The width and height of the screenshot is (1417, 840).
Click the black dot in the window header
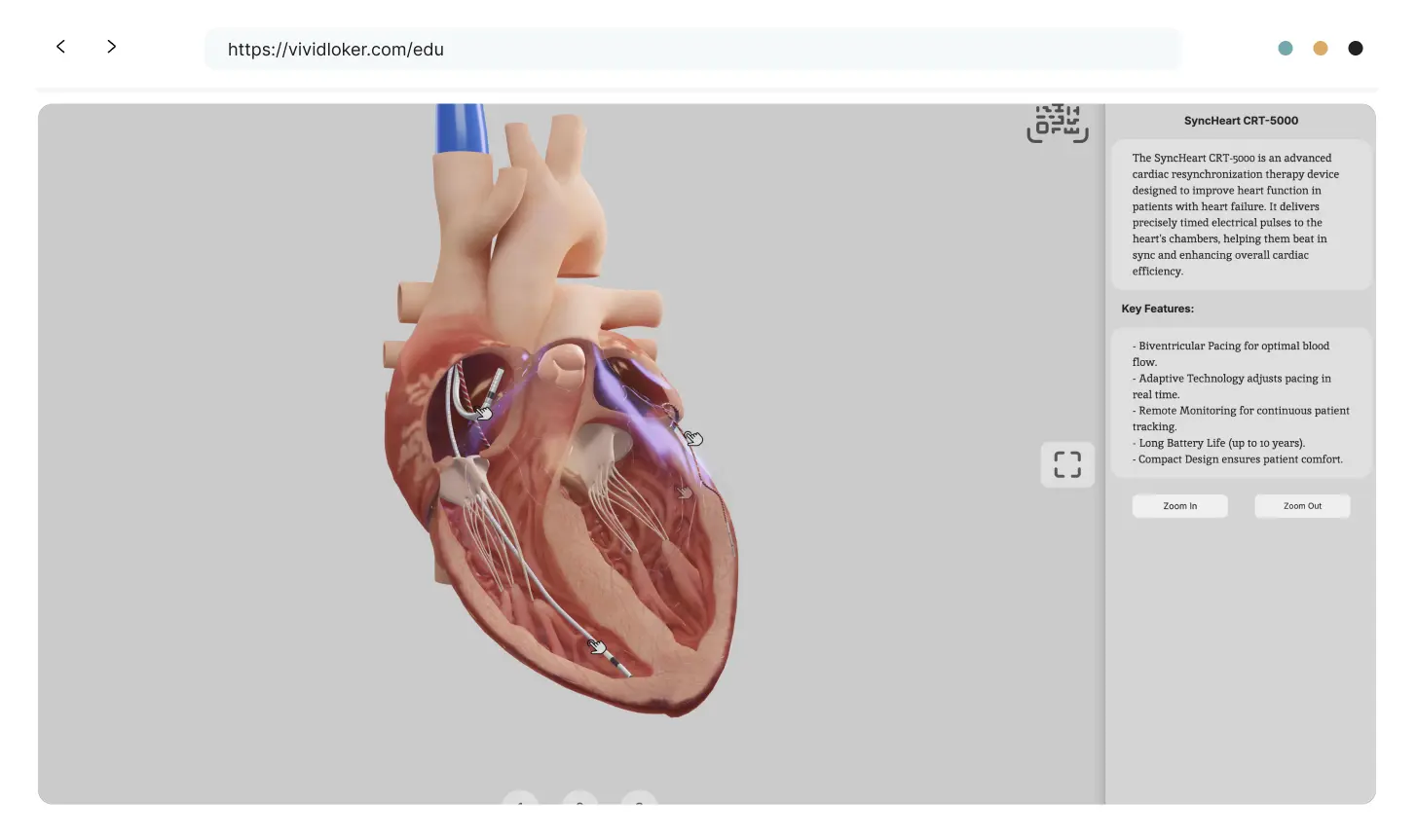click(x=1356, y=48)
